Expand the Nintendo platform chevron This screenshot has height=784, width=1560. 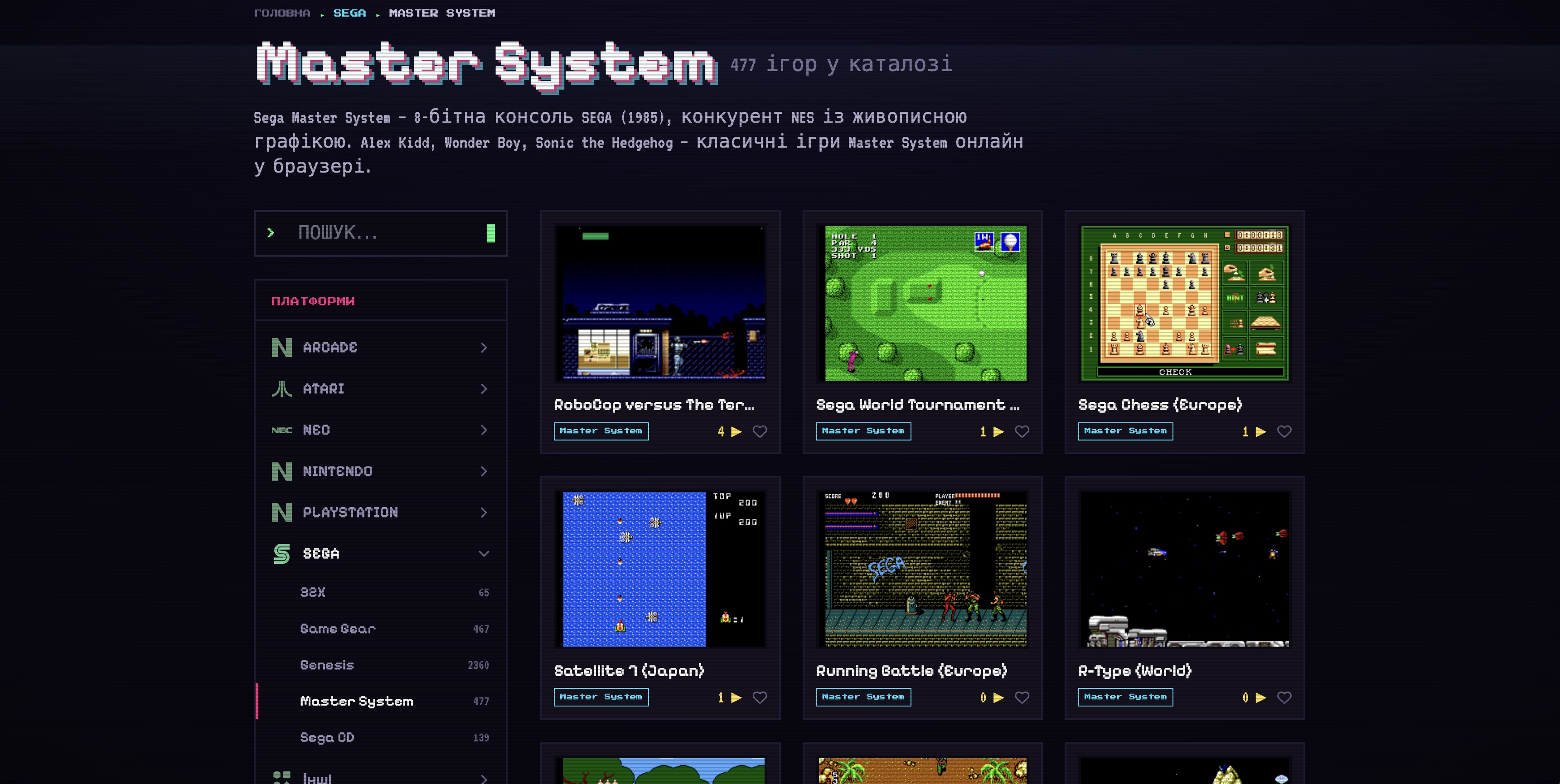[483, 471]
